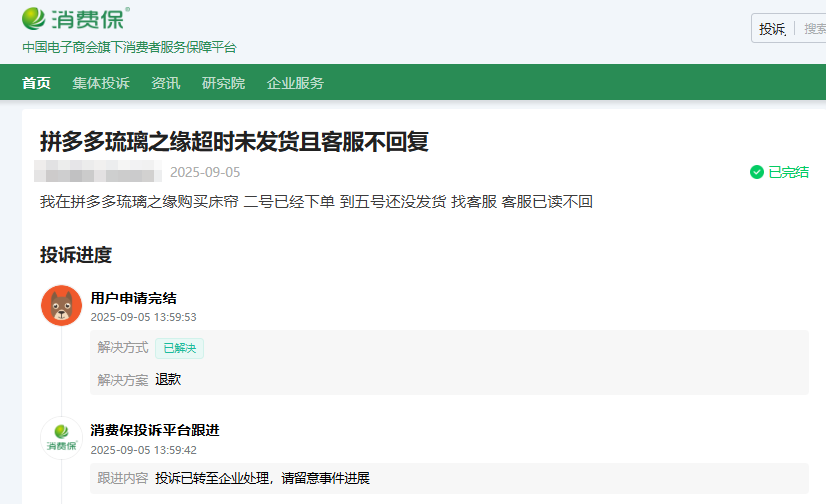Viewport: 826px width, 504px height.
Task: Navigate to 研究院 in the nav bar
Action: 223,83
